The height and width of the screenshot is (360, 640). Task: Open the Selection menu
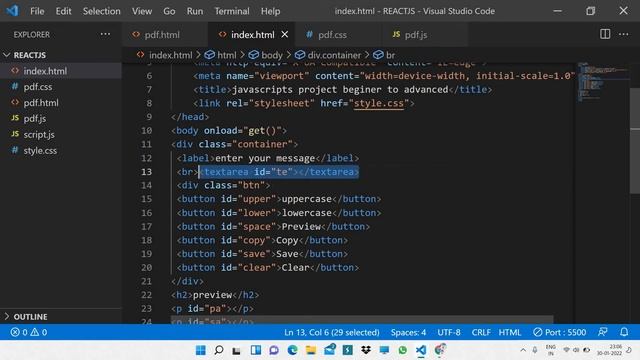102,11
